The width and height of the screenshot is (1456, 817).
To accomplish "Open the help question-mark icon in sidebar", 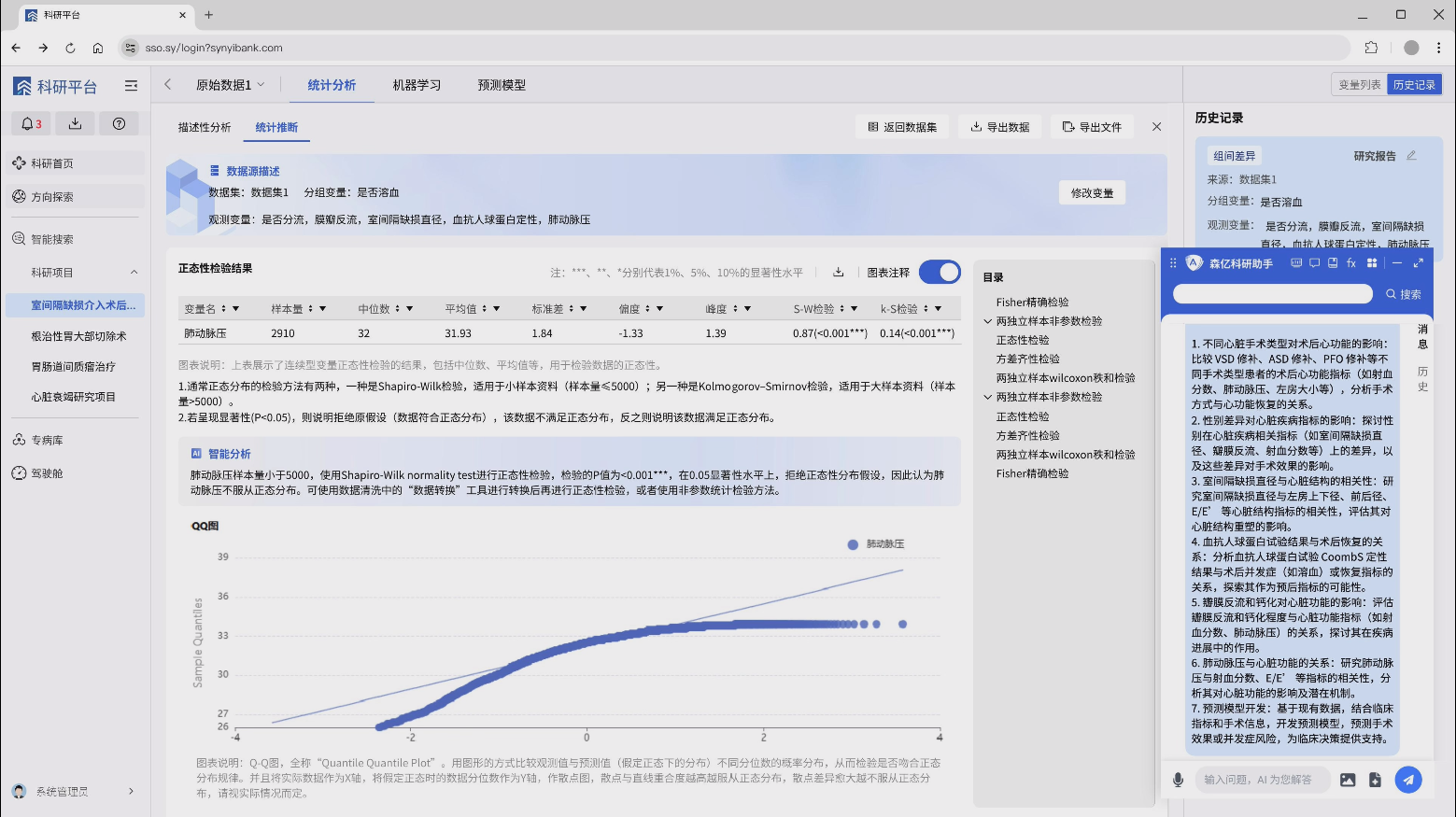I will [119, 123].
